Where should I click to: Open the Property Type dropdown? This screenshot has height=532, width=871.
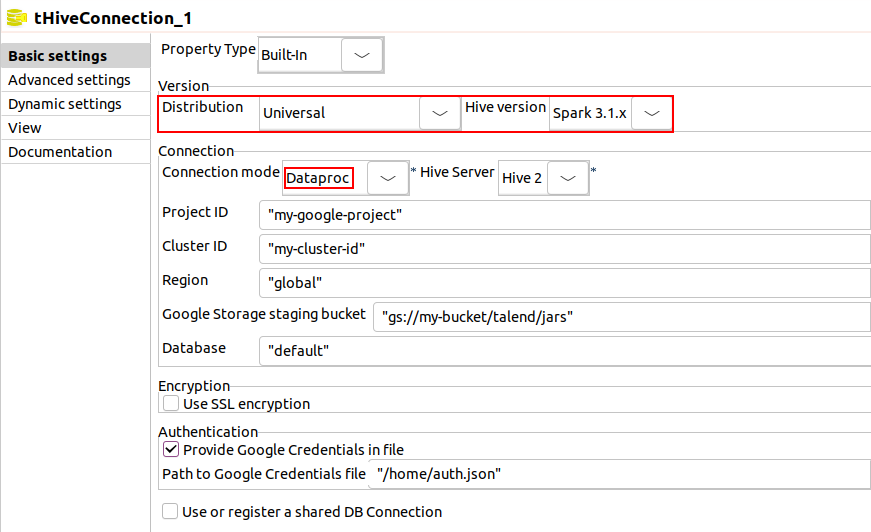362,55
